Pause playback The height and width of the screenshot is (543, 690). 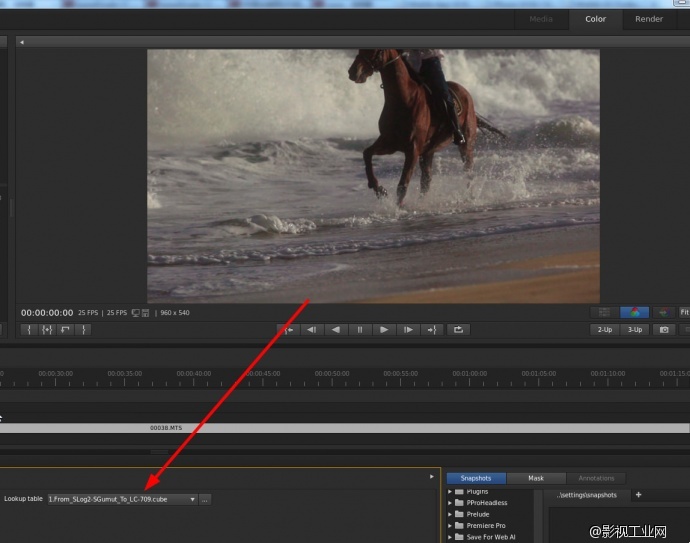point(360,330)
